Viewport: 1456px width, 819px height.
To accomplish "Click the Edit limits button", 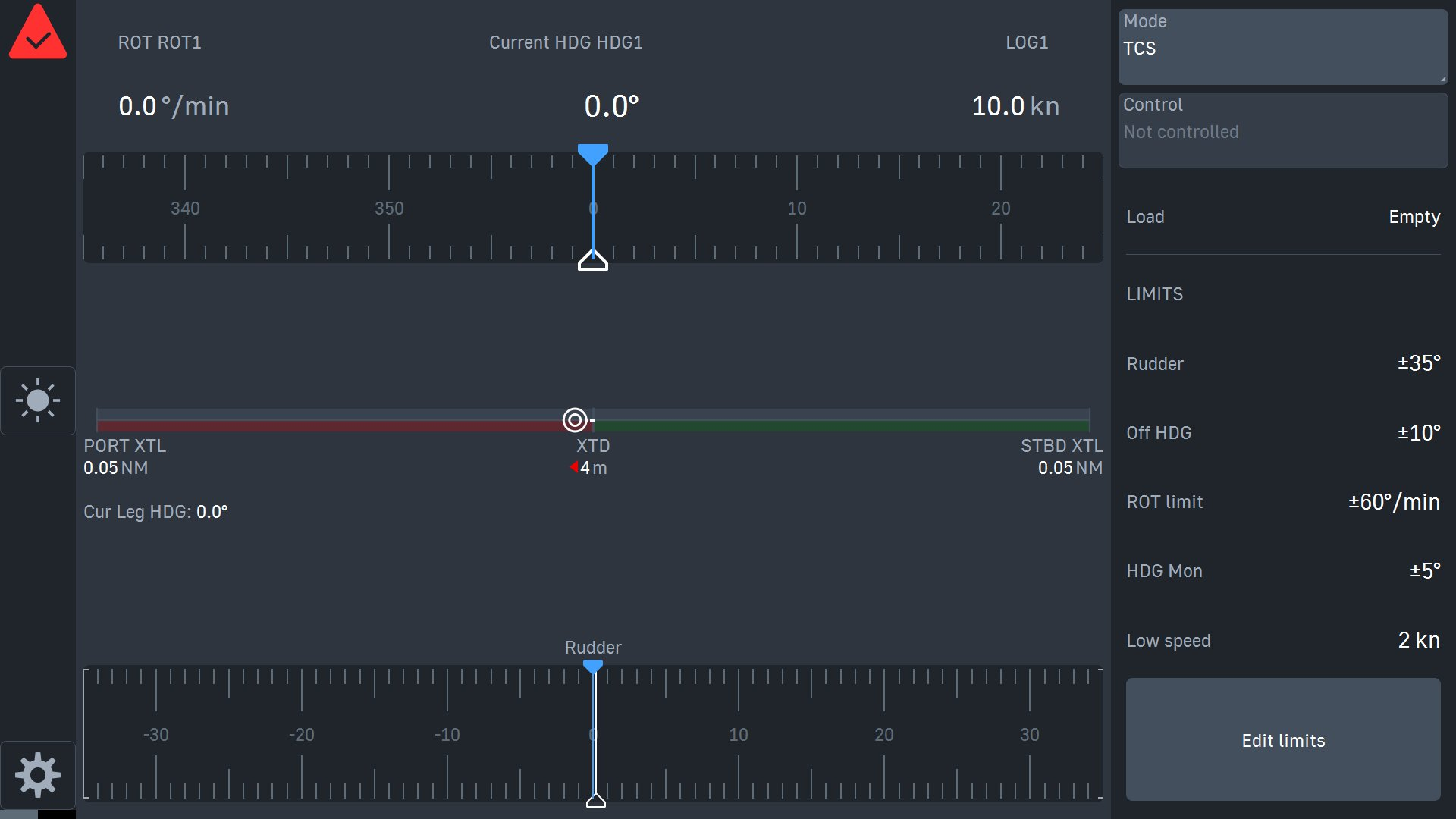I will pyautogui.click(x=1283, y=739).
